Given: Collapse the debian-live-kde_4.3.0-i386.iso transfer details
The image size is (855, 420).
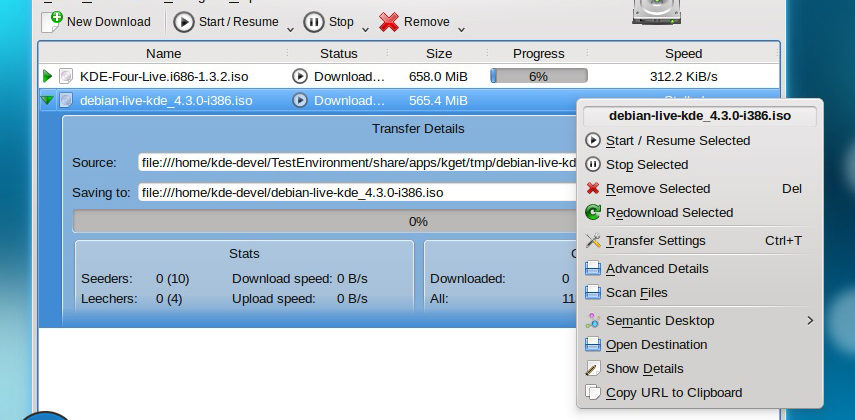Looking at the screenshot, I should click(x=47, y=100).
